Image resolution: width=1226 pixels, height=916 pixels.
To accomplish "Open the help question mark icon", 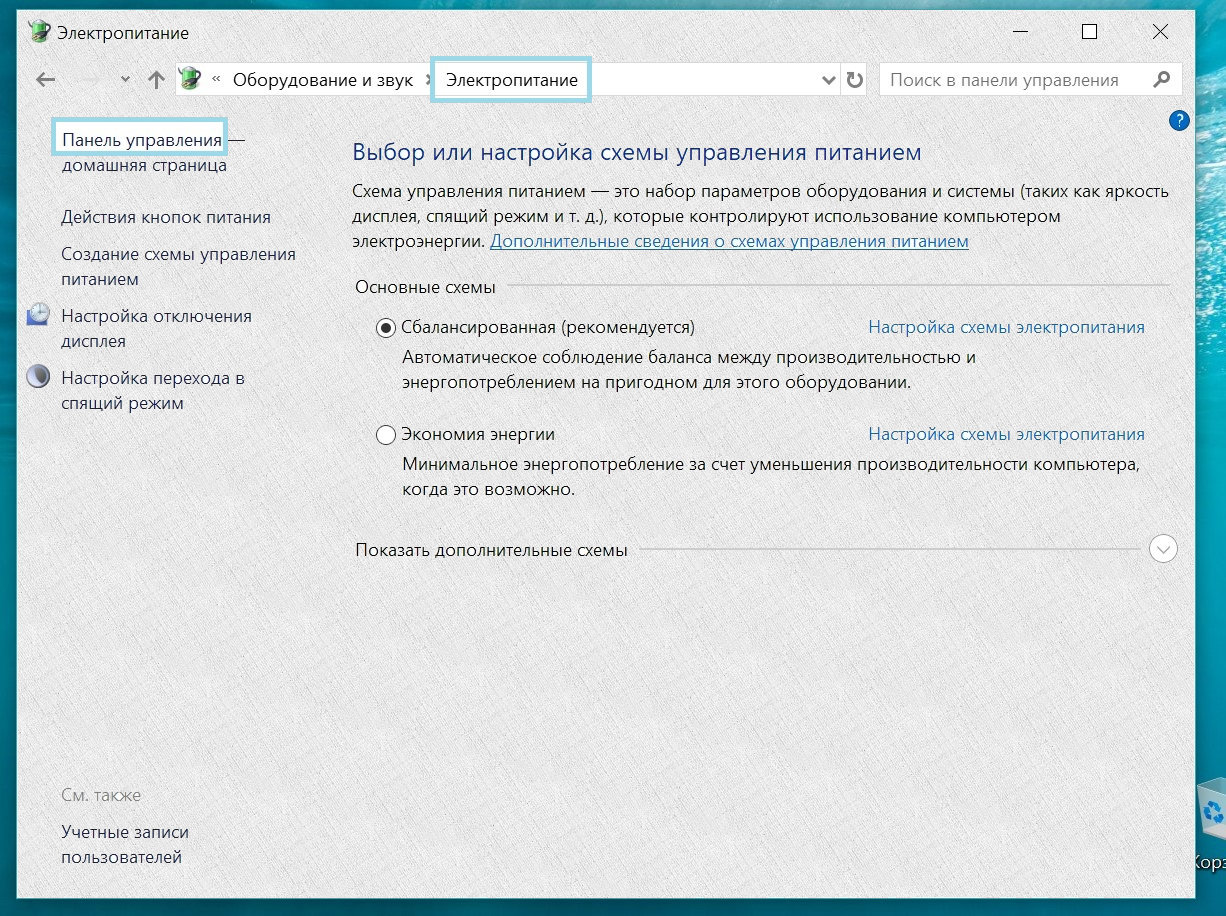I will 1178,121.
